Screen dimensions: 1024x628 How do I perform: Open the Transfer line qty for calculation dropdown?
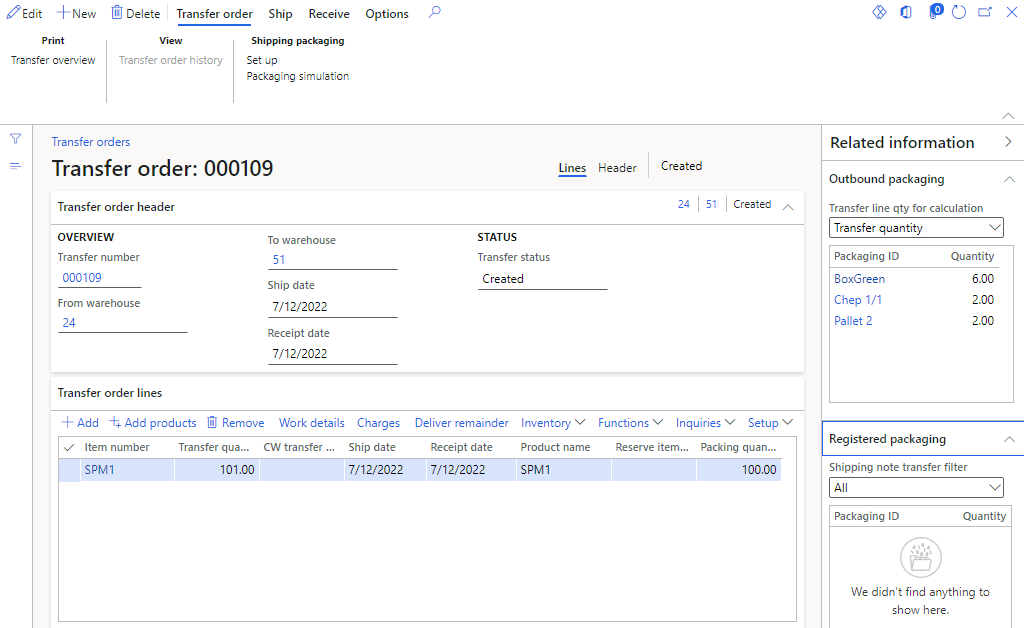[x=995, y=227]
